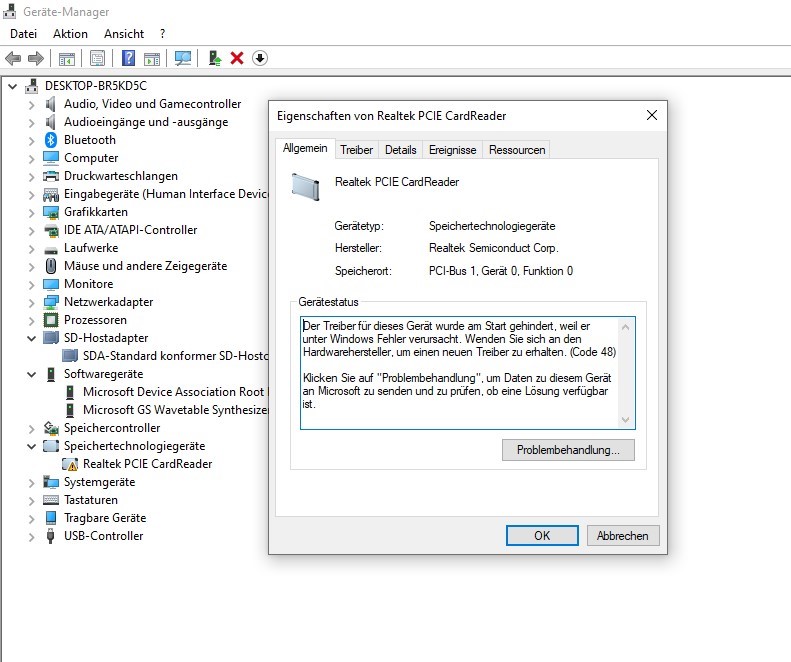Expand the Eingabegeräte node
This screenshot has height=662, width=791.
(31, 195)
